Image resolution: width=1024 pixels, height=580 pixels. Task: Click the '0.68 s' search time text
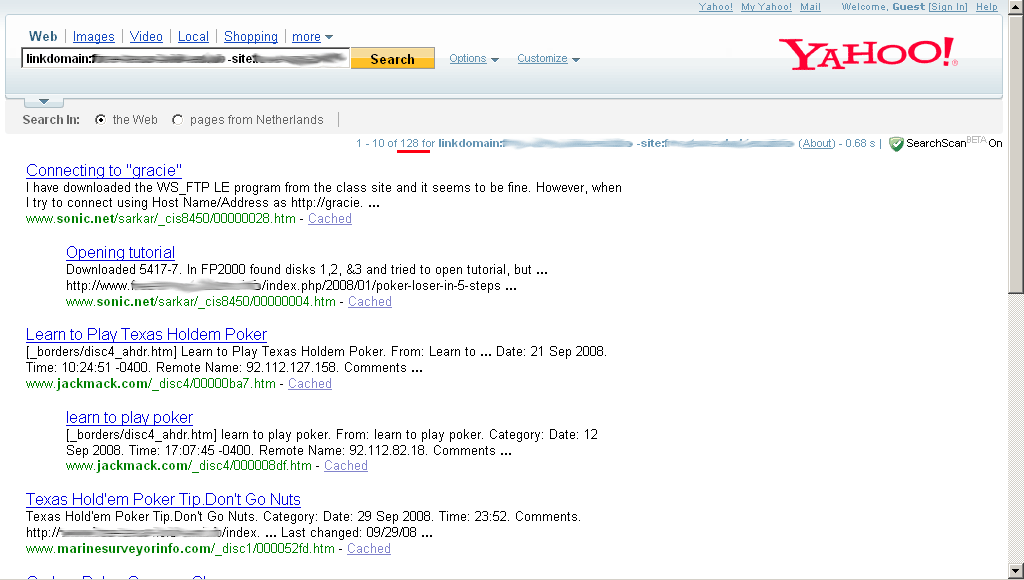860,143
